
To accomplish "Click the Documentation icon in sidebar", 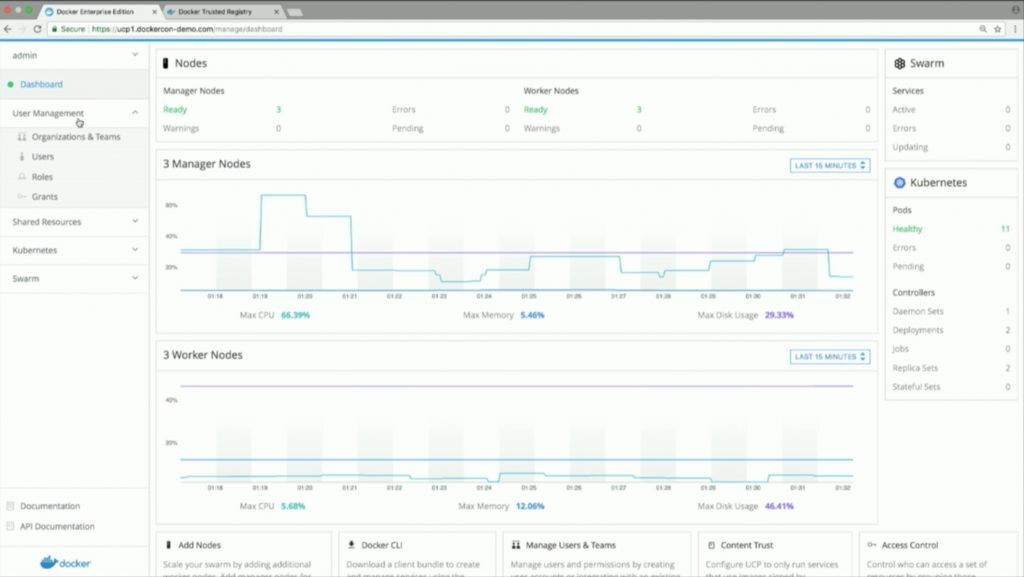I will pyautogui.click(x=10, y=506).
